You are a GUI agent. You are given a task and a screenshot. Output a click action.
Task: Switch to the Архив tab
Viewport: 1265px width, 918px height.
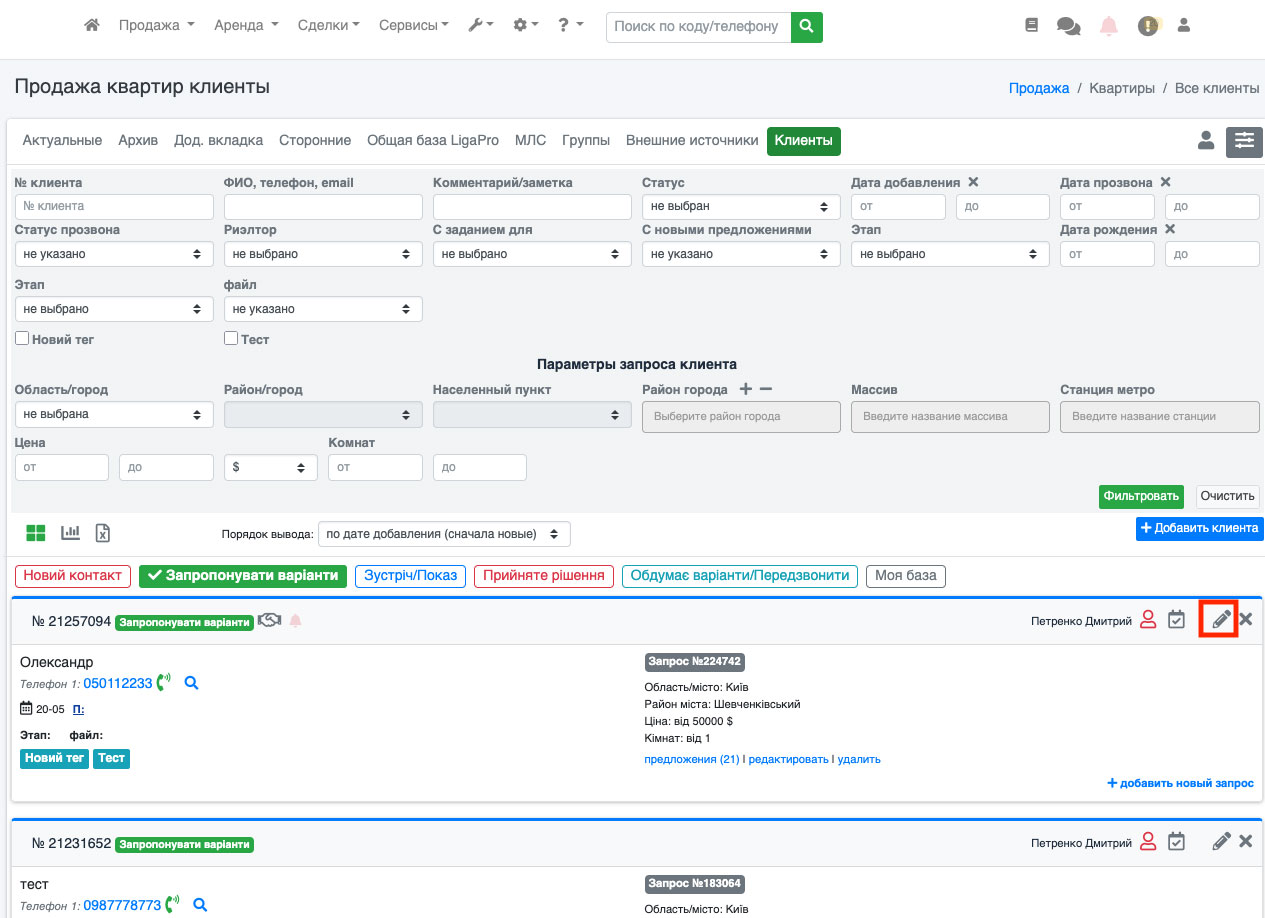pyautogui.click(x=138, y=141)
